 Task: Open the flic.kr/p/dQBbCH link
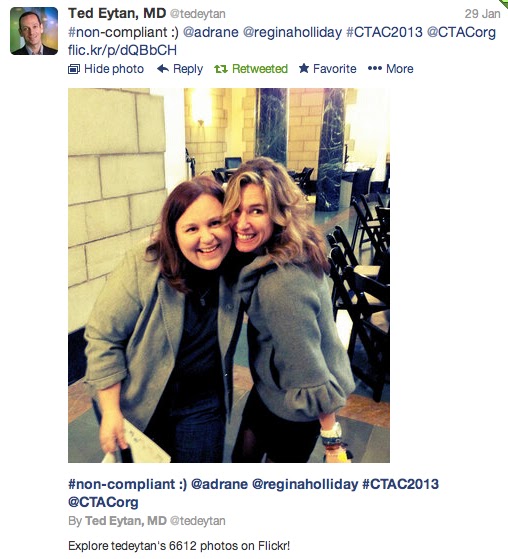(122, 50)
